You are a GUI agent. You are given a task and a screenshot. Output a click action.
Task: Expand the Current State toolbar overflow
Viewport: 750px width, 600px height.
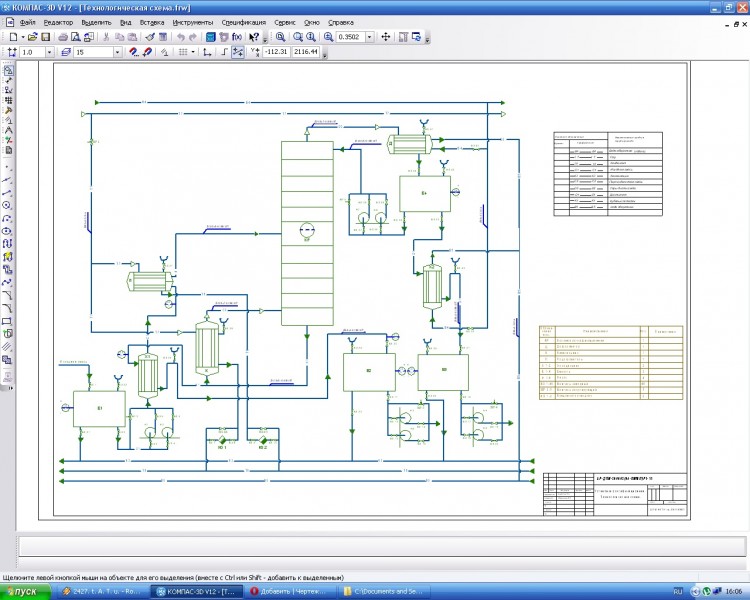[325, 54]
